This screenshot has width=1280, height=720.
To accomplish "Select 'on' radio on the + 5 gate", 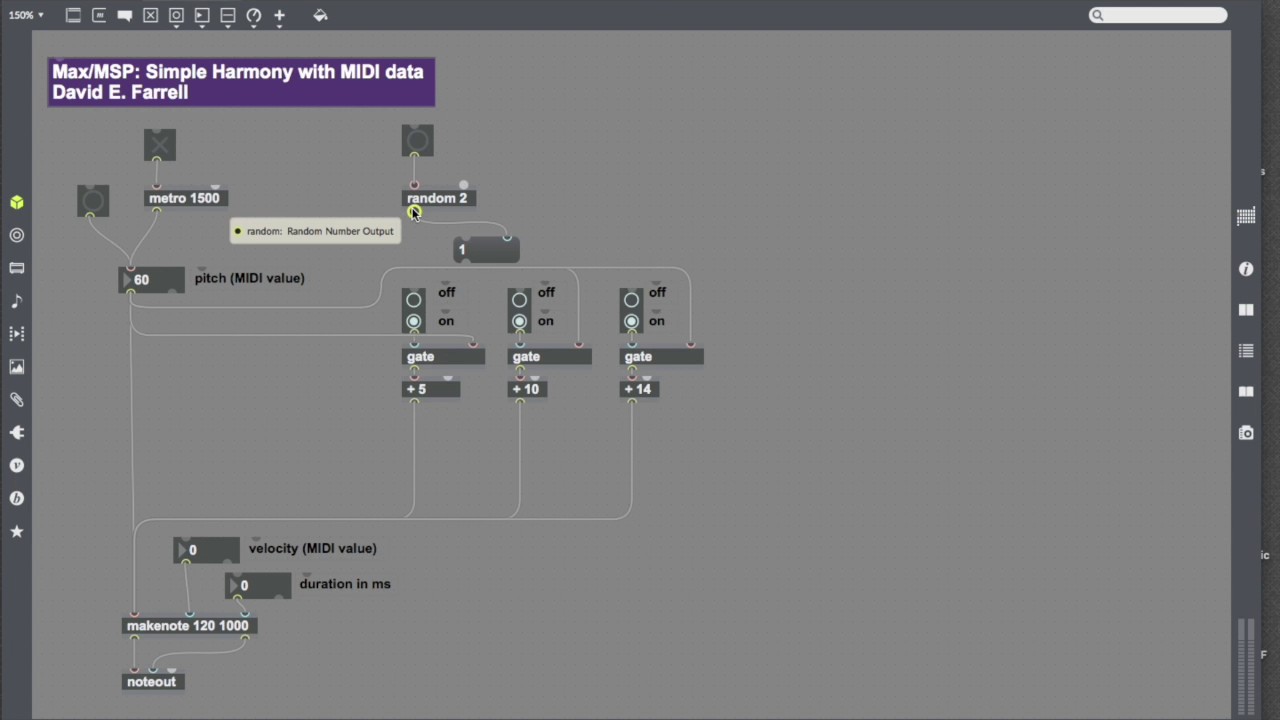I will pos(413,321).
